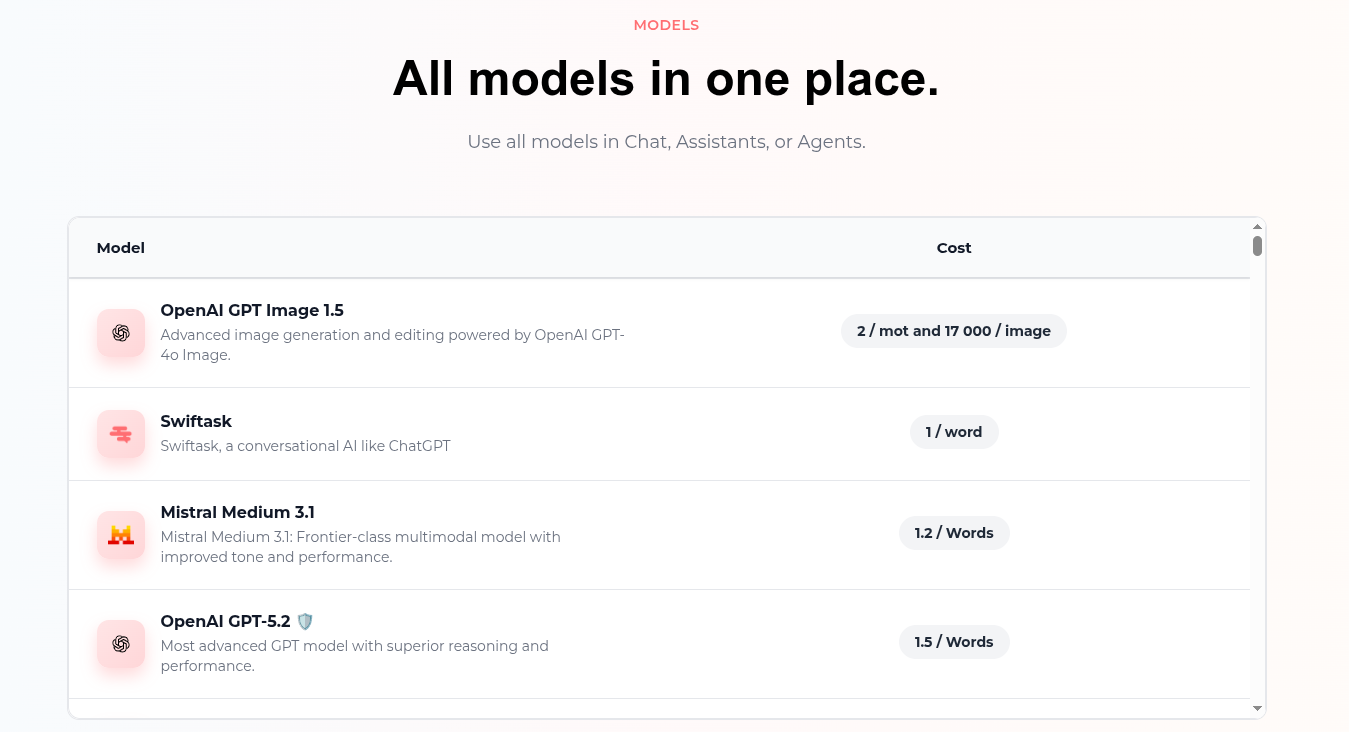Click the scrollbar down arrow in models table
Viewport: 1349px width, 732px height.
click(1257, 709)
